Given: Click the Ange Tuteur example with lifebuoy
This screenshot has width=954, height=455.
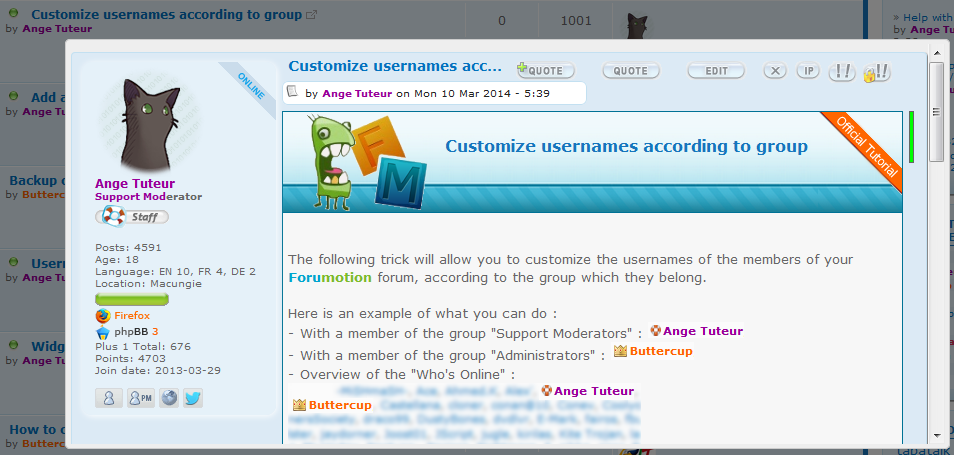Looking at the screenshot, I should 697,331.
